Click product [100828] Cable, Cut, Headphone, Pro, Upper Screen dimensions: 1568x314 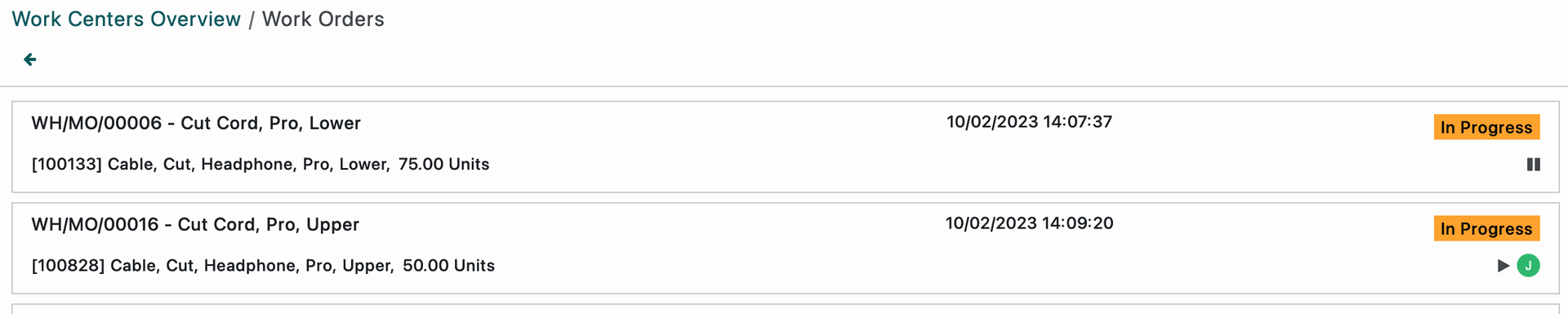[x=212, y=266]
